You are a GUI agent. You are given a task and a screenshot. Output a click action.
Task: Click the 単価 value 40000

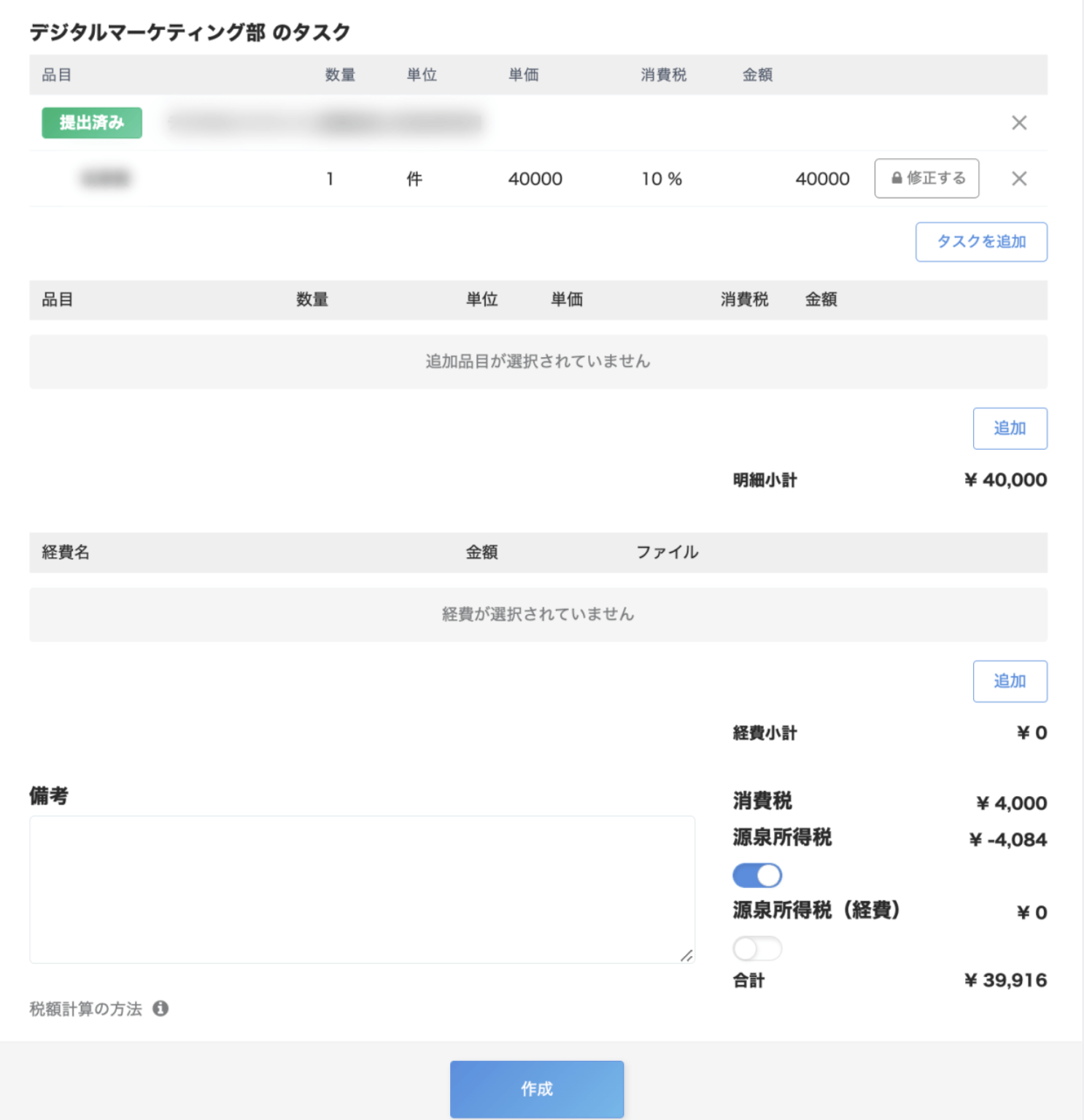(535, 179)
